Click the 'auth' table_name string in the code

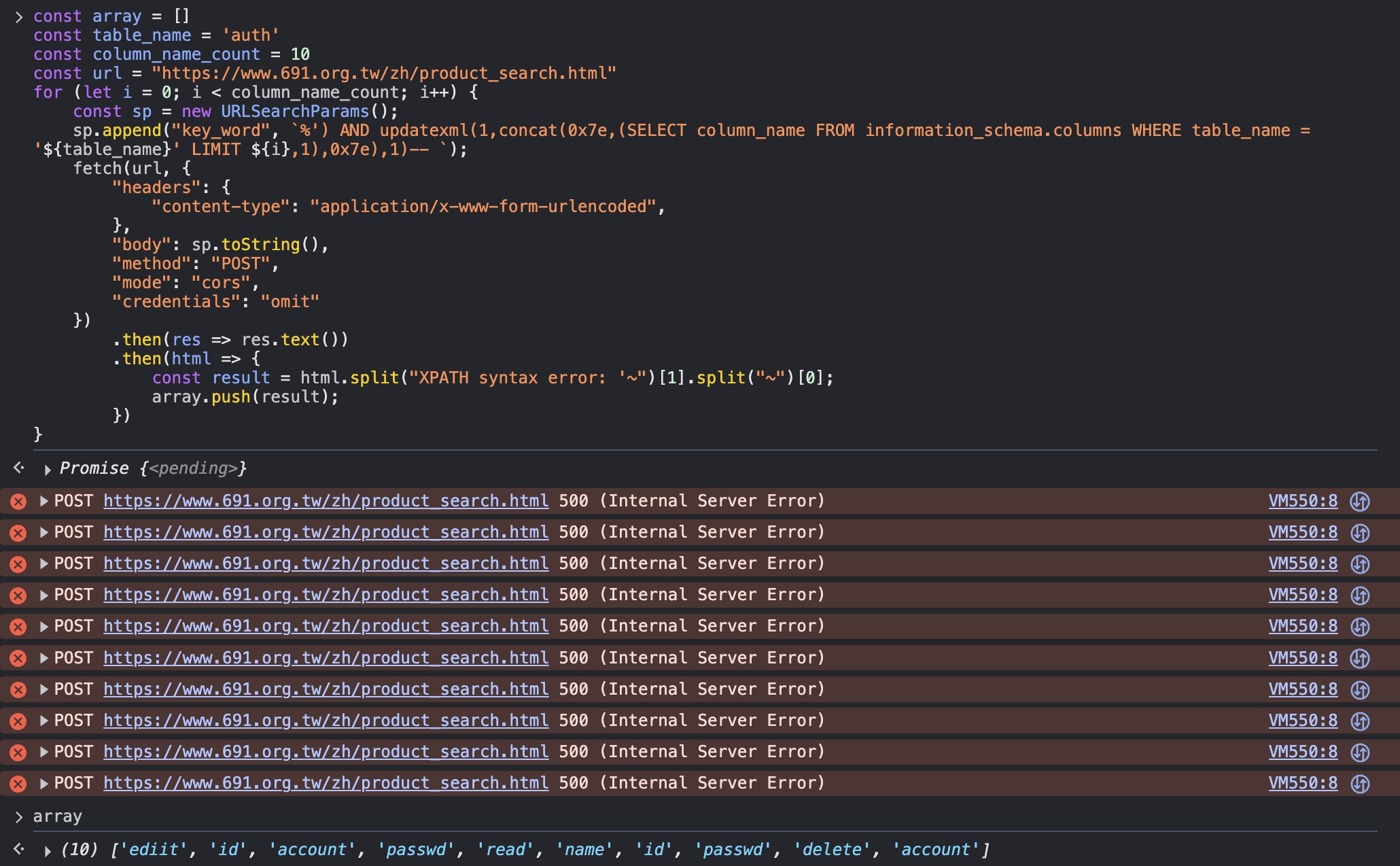[x=251, y=35]
